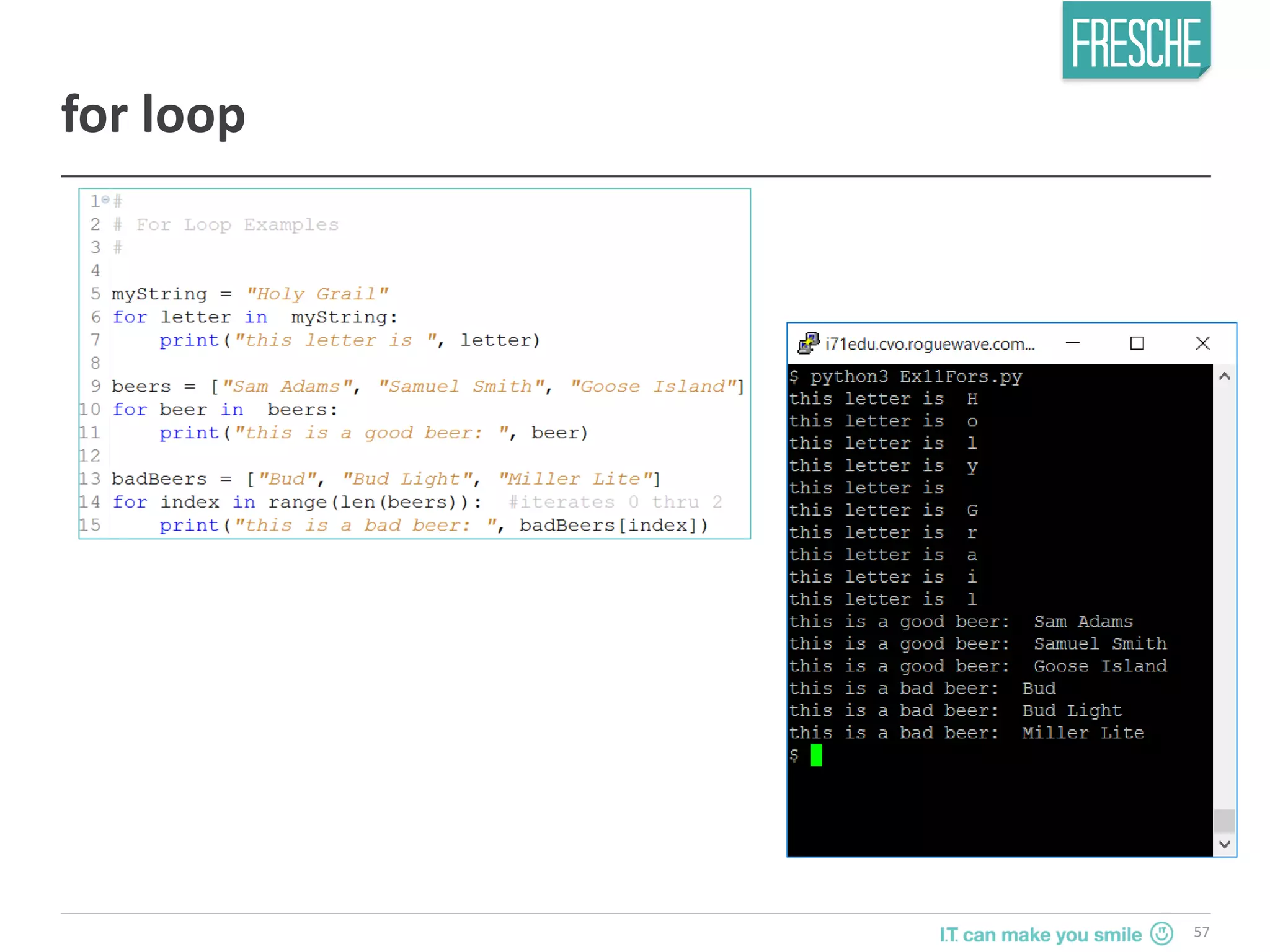Minimize the i71edu.cvo.roguewave.com terminal window
This screenshot has width=1270, height=952.
coord(1073,343)
